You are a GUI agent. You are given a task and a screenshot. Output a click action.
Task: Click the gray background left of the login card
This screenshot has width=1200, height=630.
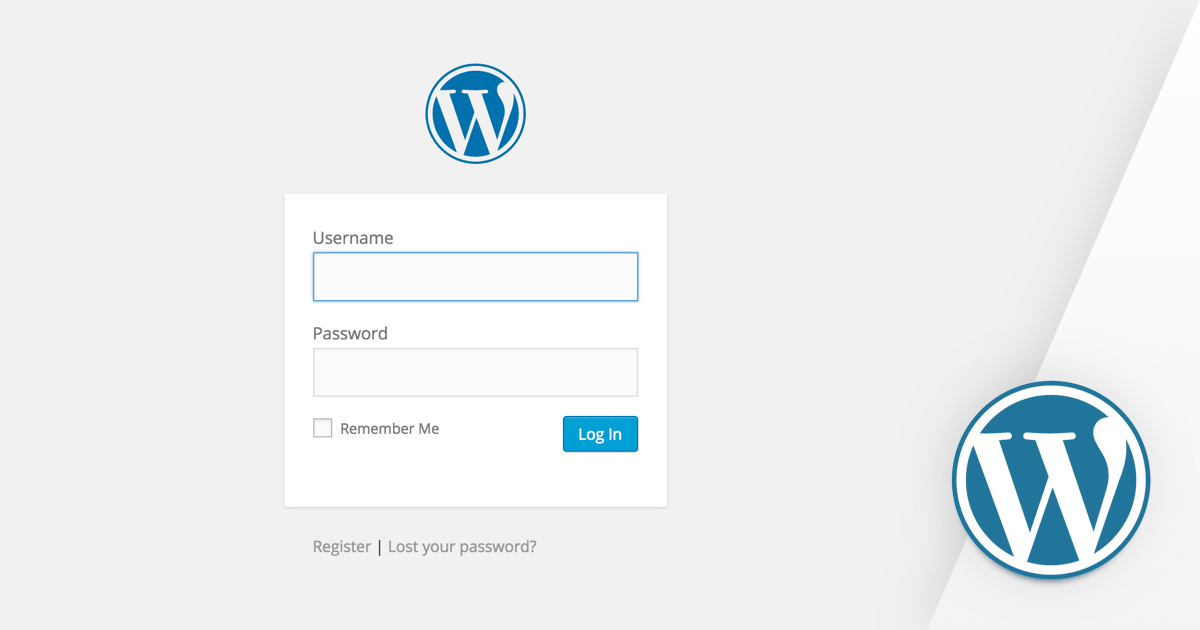pyautogui.click(x=140, y=350)
